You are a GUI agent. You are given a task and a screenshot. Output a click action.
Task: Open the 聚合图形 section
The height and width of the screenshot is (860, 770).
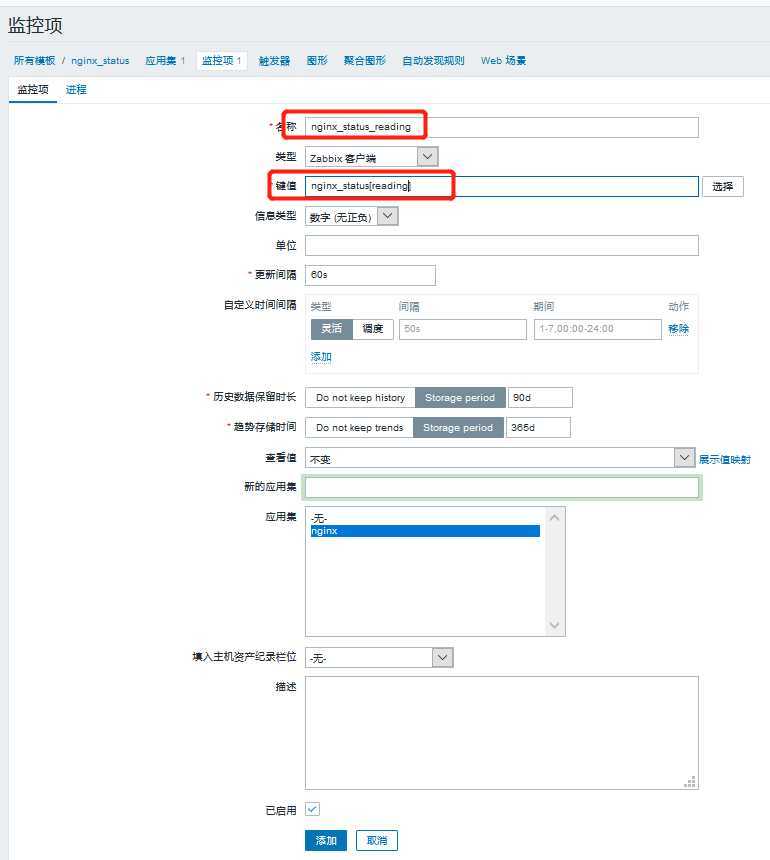[x=365, y=60]
